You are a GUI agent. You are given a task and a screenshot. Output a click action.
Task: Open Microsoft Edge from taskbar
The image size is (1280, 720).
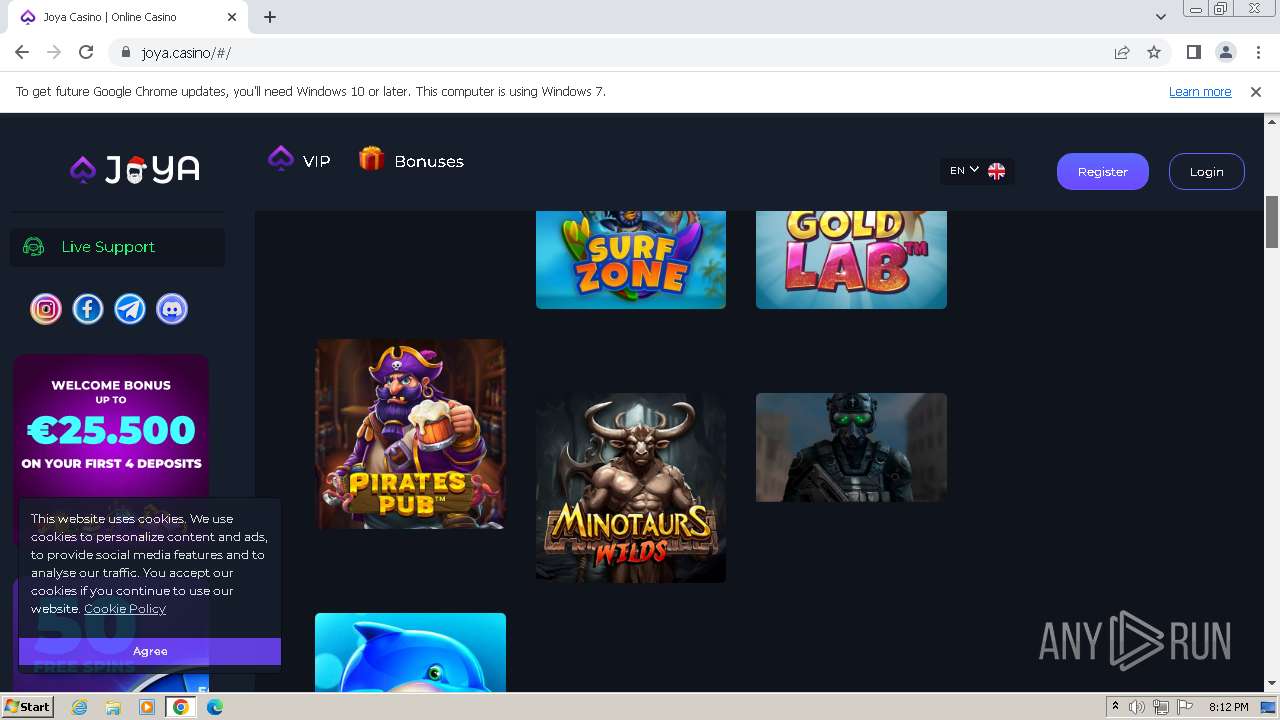215,707
